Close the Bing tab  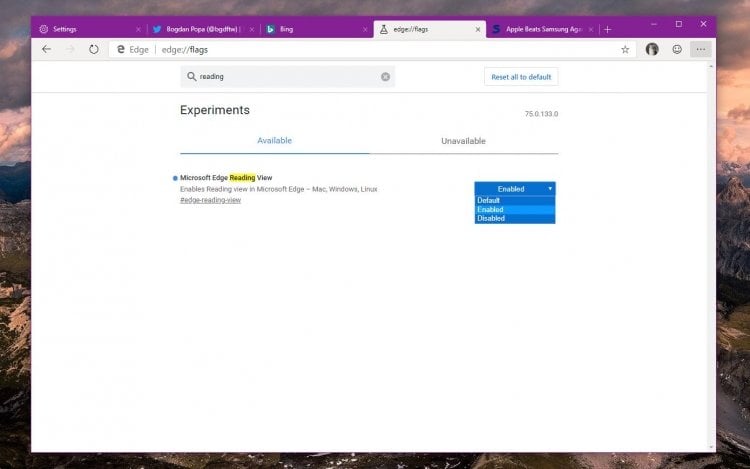coord(365,30)
